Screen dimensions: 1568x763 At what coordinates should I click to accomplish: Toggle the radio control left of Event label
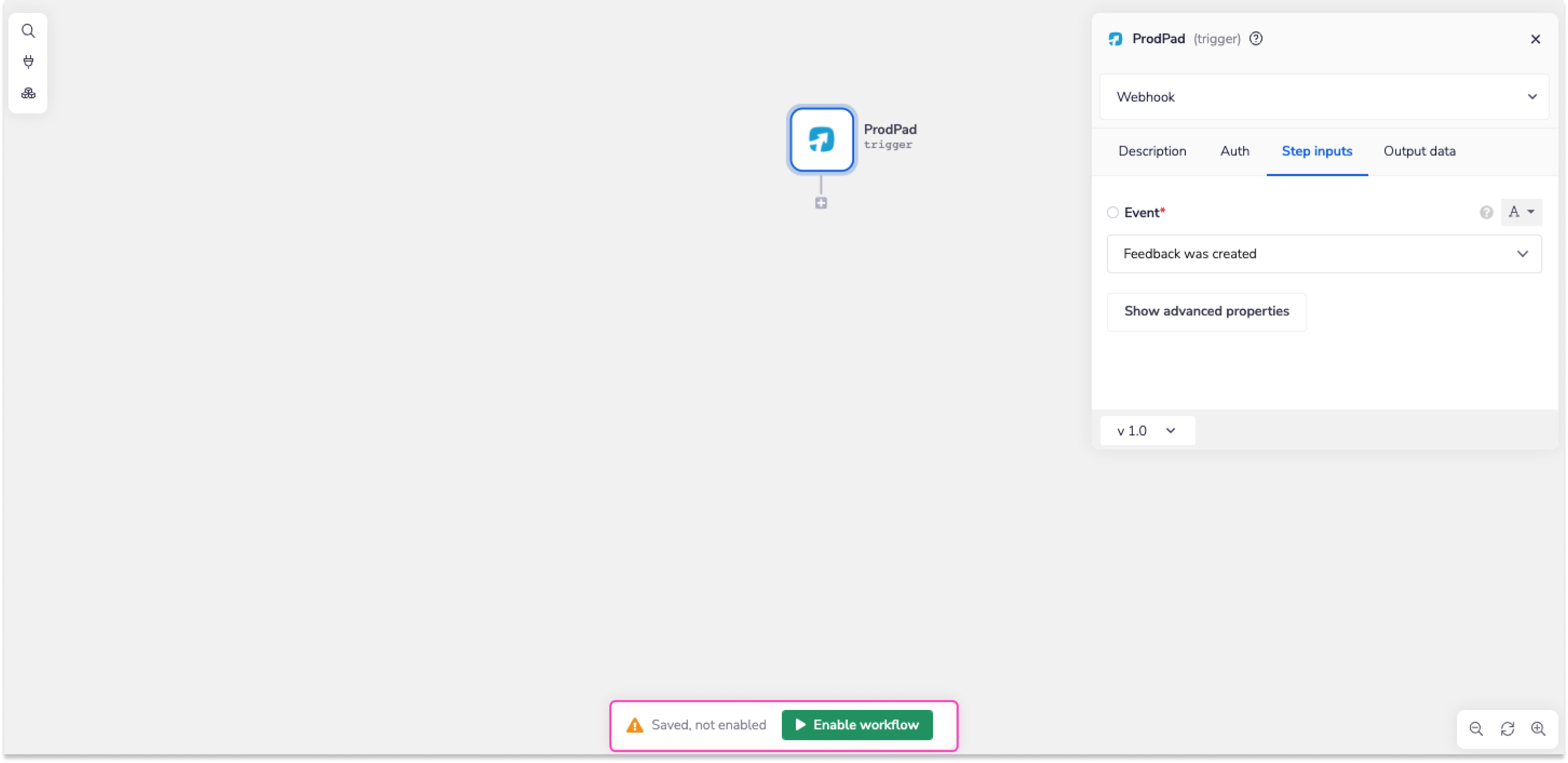(x=1112, y=212)
